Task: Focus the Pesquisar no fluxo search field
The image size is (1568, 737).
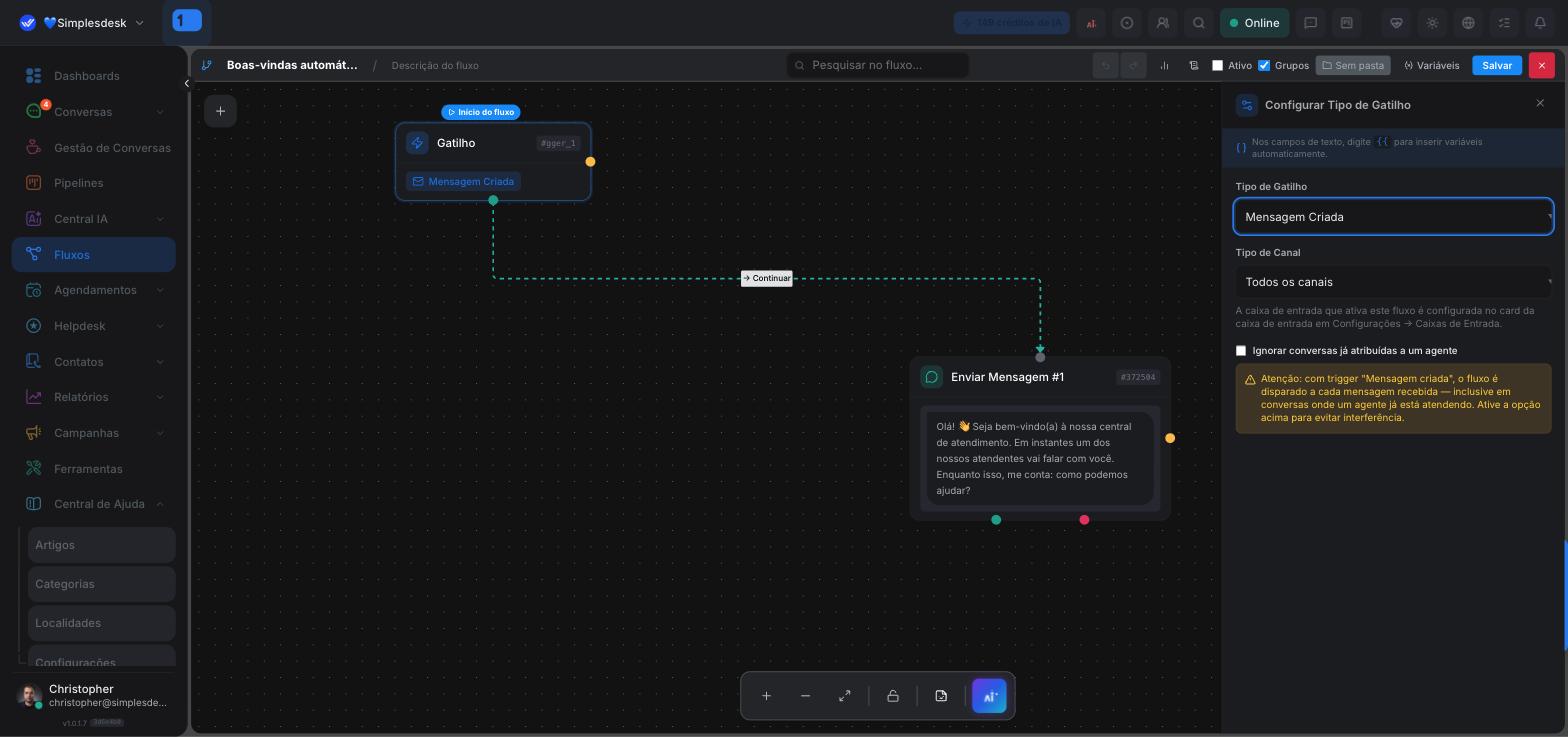Action: (x=878, y=65)
